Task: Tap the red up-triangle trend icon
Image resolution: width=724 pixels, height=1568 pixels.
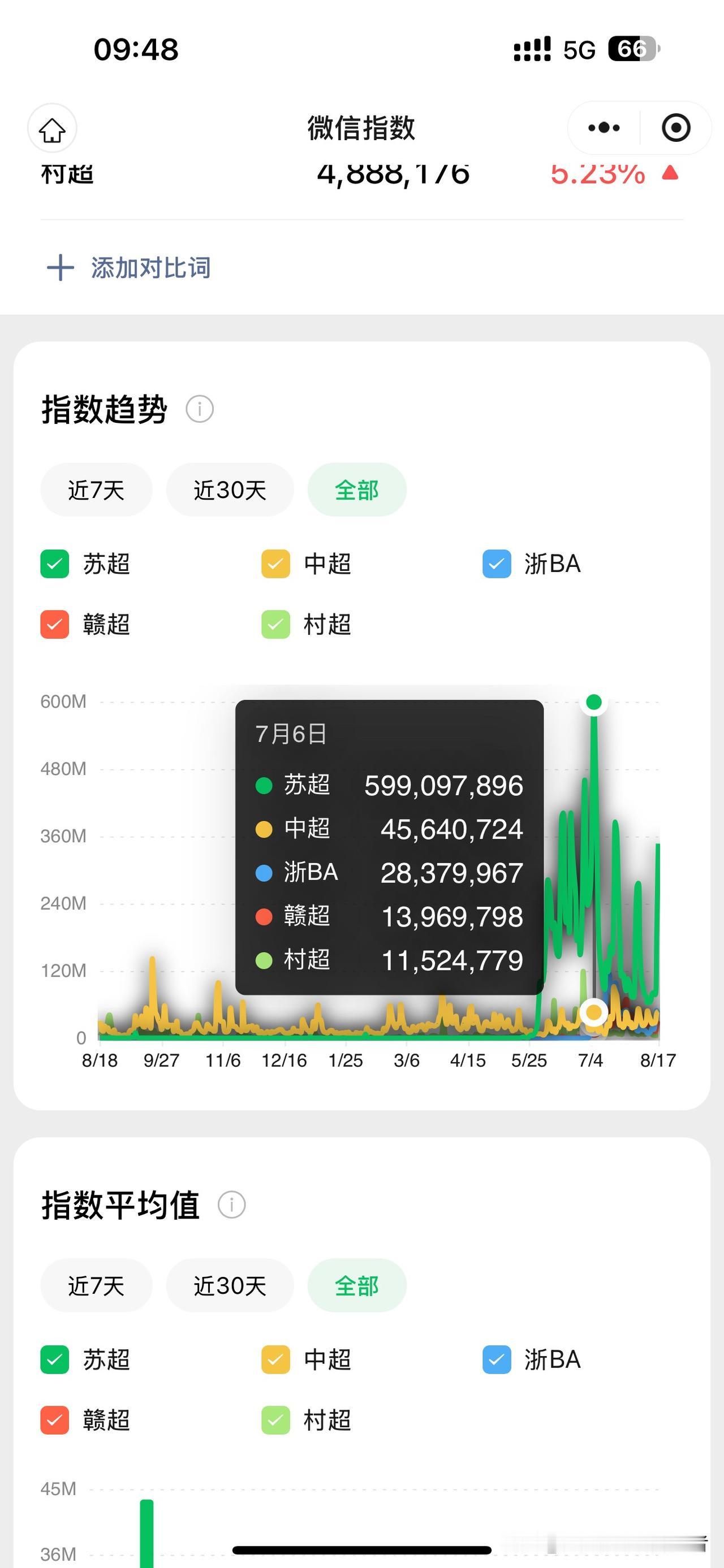Action: pyautogui.click(x=670, y=173)
